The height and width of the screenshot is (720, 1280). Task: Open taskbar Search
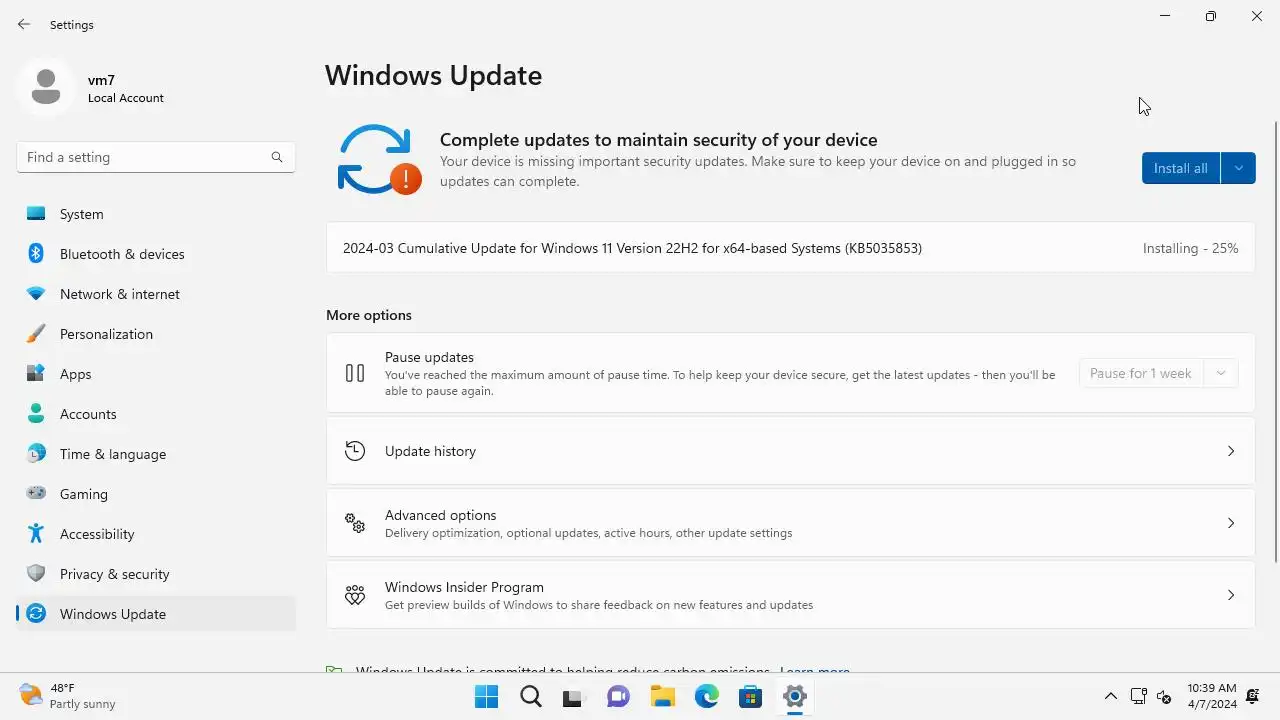pyautogui.click(x=530, y=697)
